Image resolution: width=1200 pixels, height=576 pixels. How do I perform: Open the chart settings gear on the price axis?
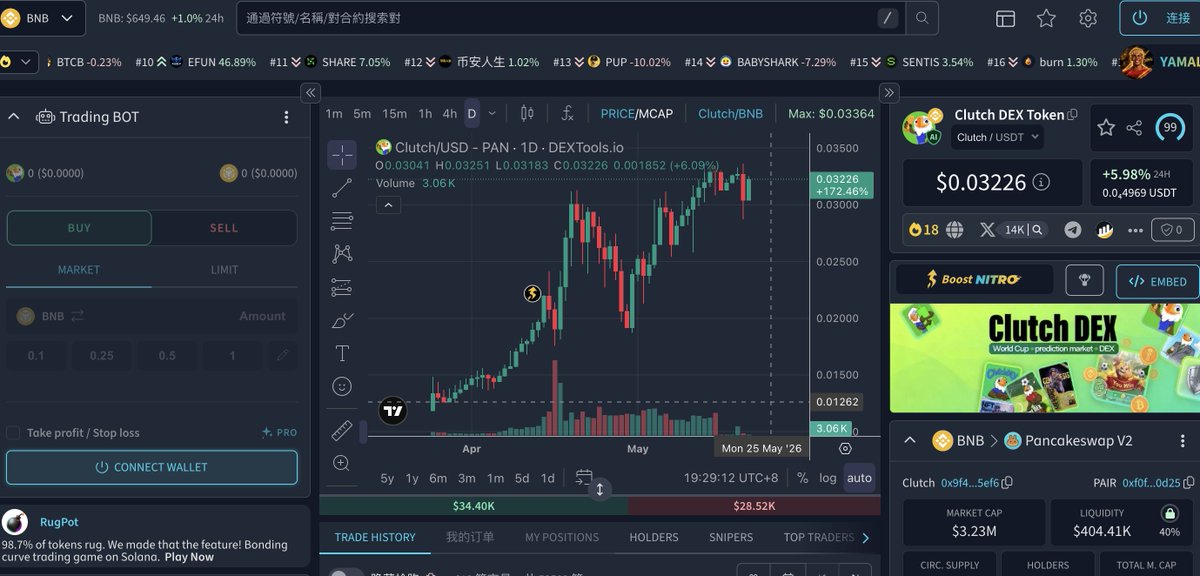click(845, 449)
